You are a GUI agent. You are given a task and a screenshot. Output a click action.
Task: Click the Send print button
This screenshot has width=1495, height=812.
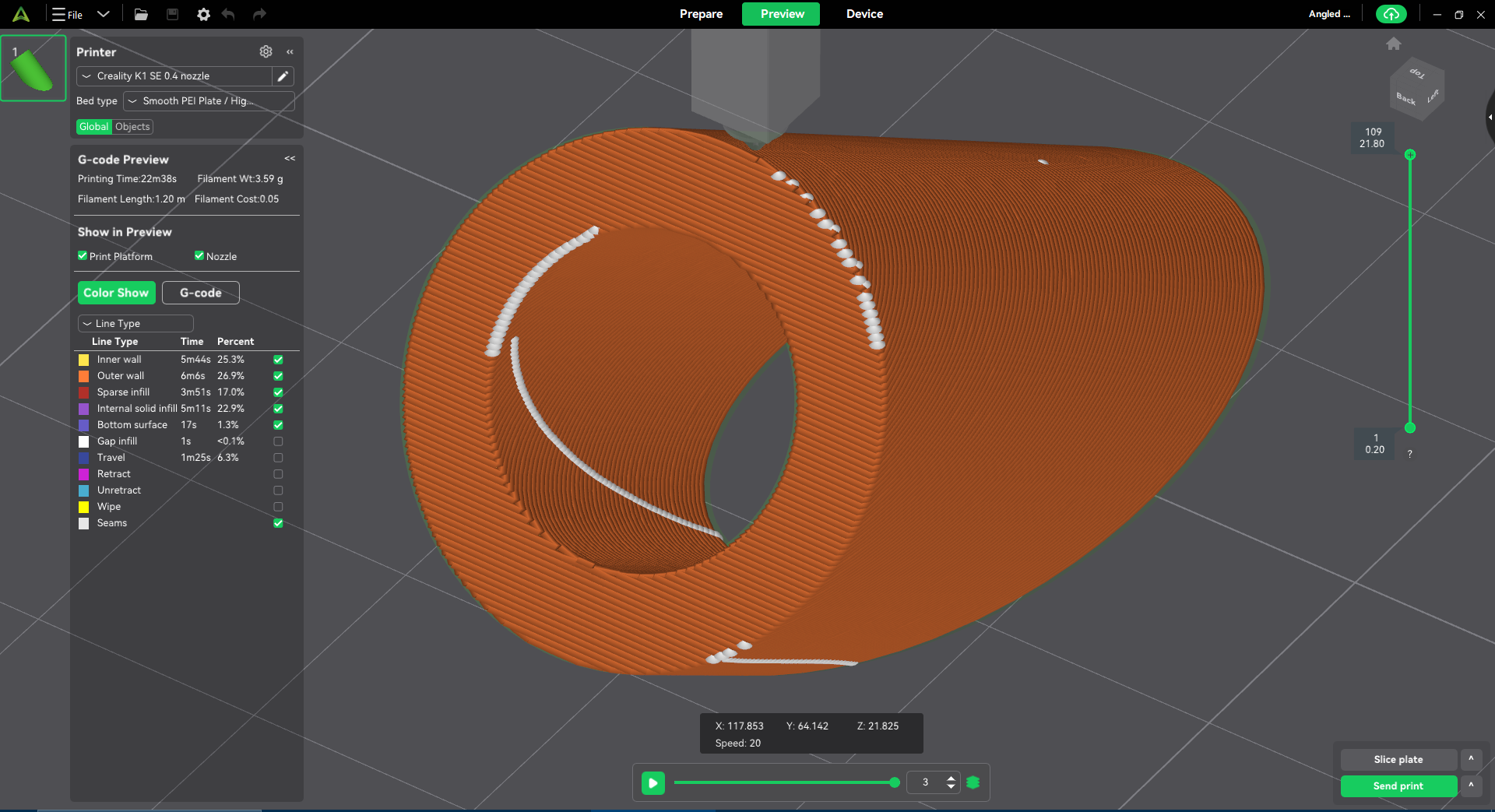click(x=1398, y=786)
